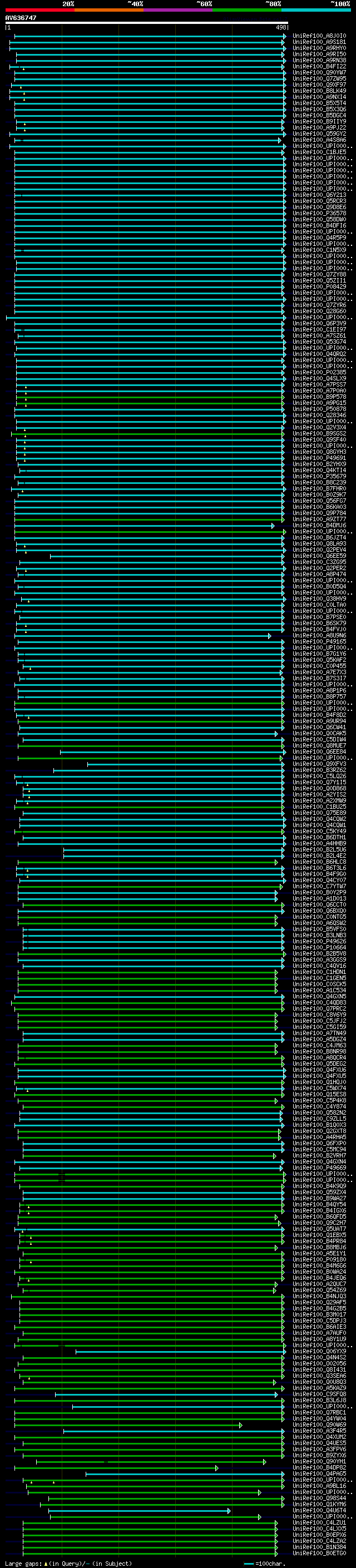356x1568 pixels.
Task: Click the cyan alignment bar for UniRef100_Q4U6T4
Action: [140, 1511]
